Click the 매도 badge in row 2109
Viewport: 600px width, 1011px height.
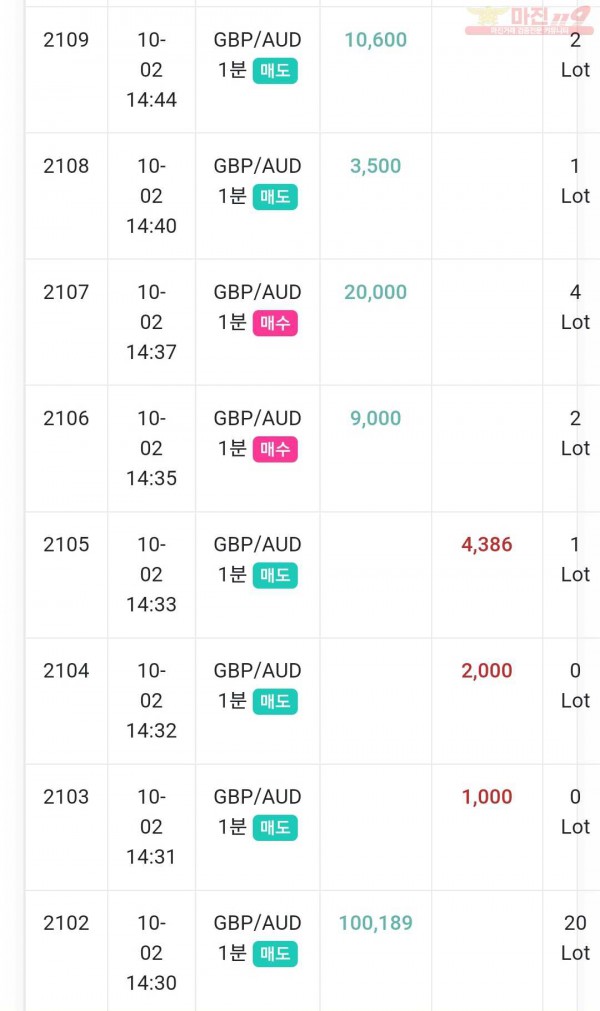tap(275, 71)
